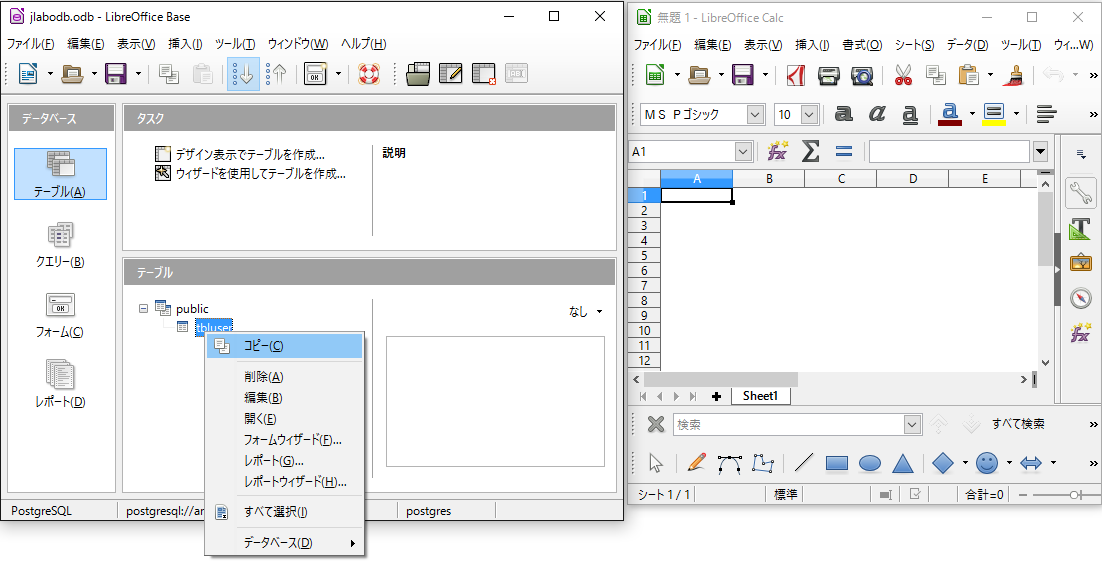Select Forms in the Database pane
The width and height of the screenshot is (1102, 562).
[x=60, y=315]
